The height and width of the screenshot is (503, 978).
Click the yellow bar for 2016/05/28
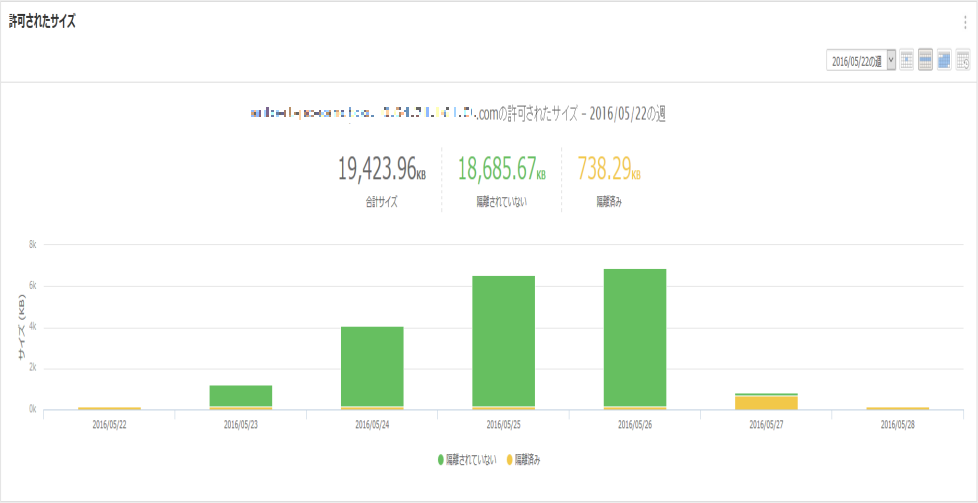pos(897,408)
